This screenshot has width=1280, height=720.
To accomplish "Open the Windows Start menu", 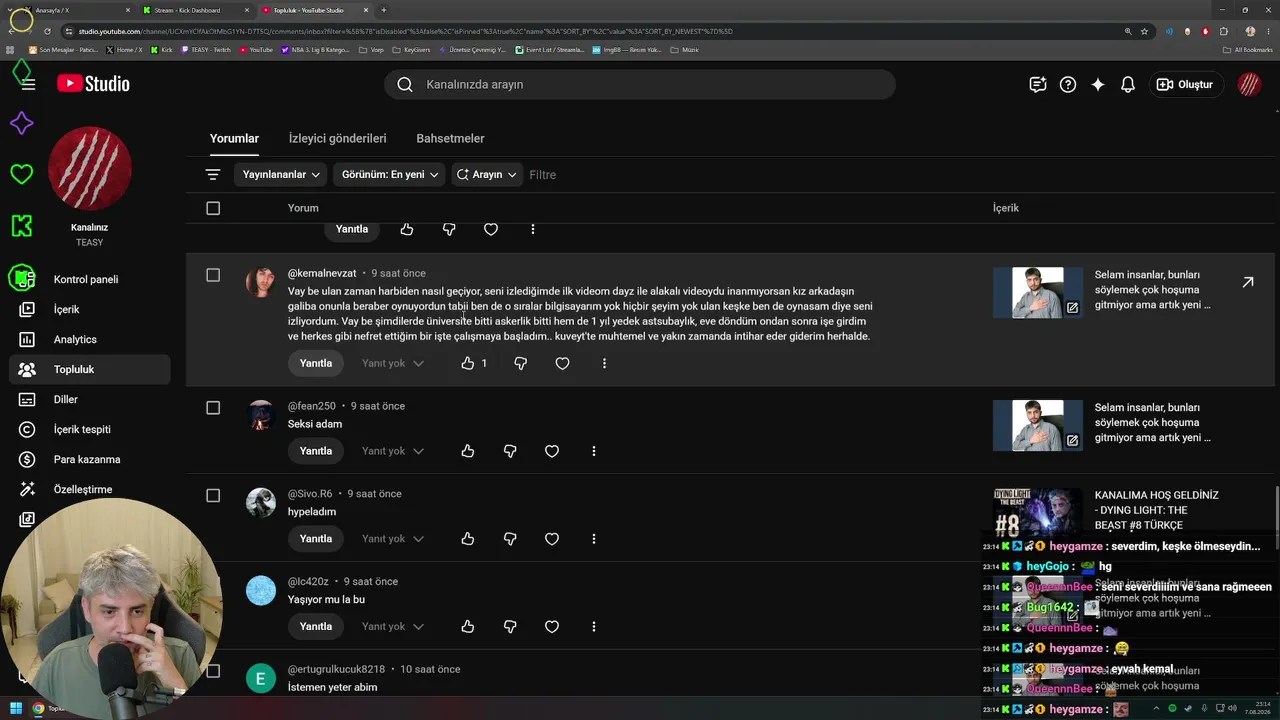I will point(16,709).
